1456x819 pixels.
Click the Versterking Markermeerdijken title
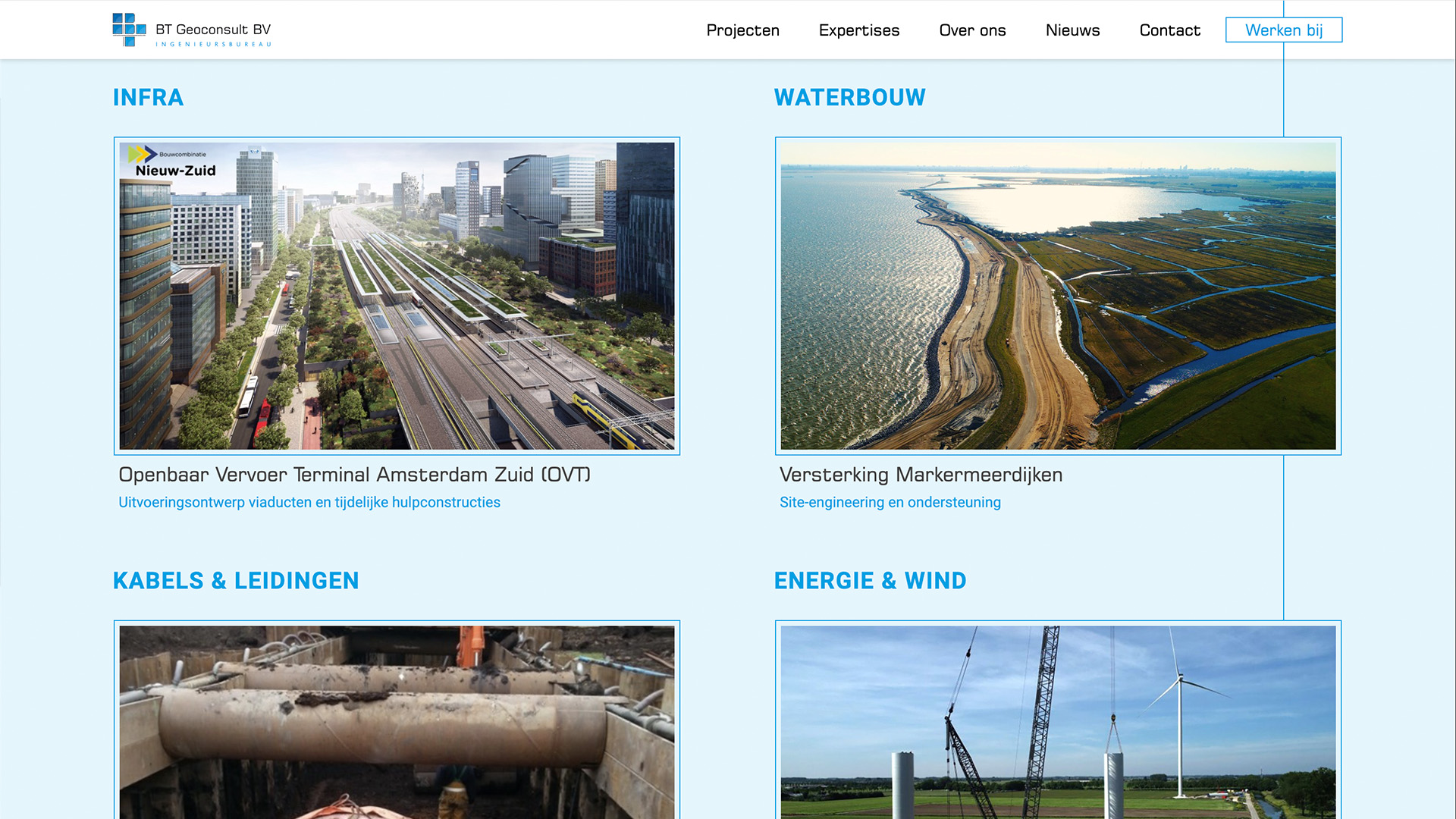(921, 475)
